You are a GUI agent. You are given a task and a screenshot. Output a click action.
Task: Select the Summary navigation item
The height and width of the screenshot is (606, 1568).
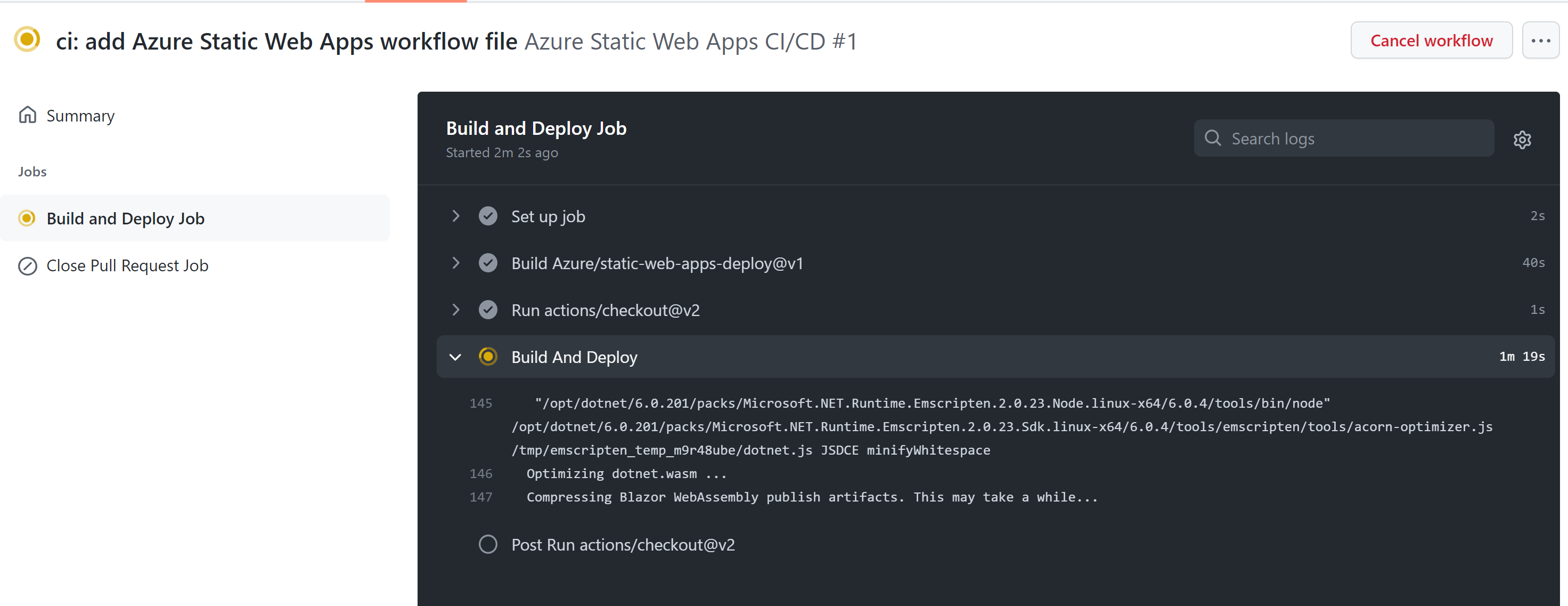tap(81, 115)
